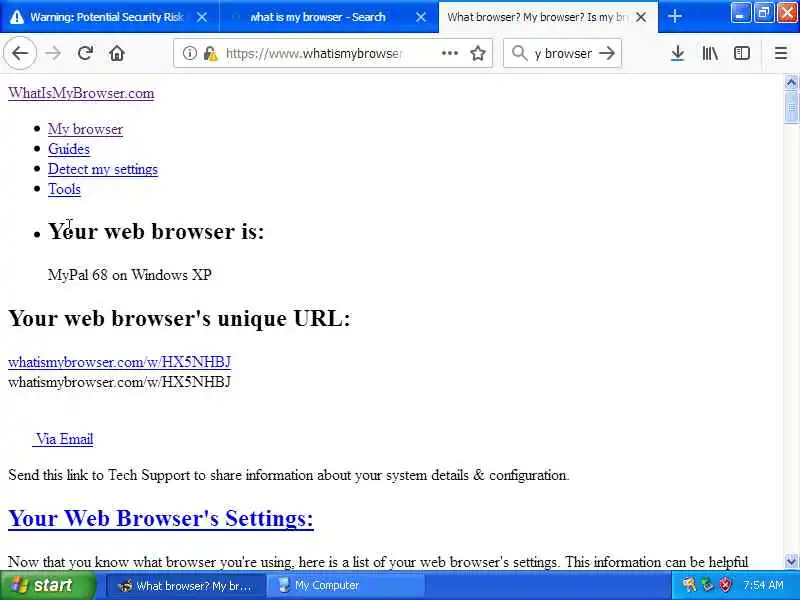
Task: Click scrollbar up arrow
Action: (x=791, y=82)
